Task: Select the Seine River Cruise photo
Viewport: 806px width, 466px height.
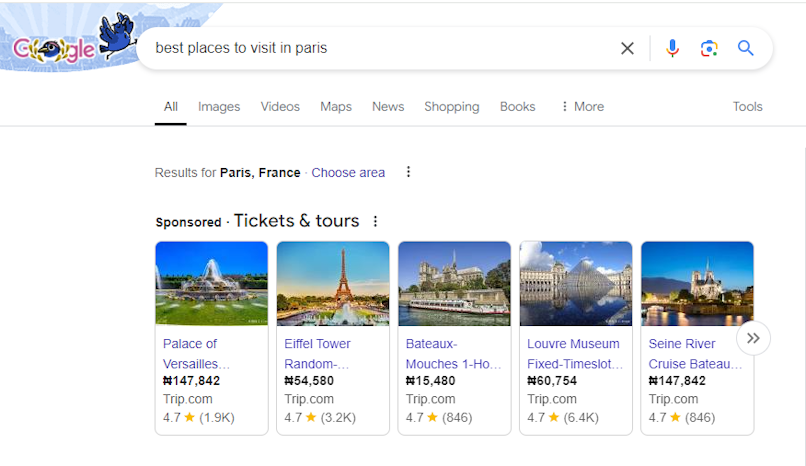Action: tap(697, 284)
